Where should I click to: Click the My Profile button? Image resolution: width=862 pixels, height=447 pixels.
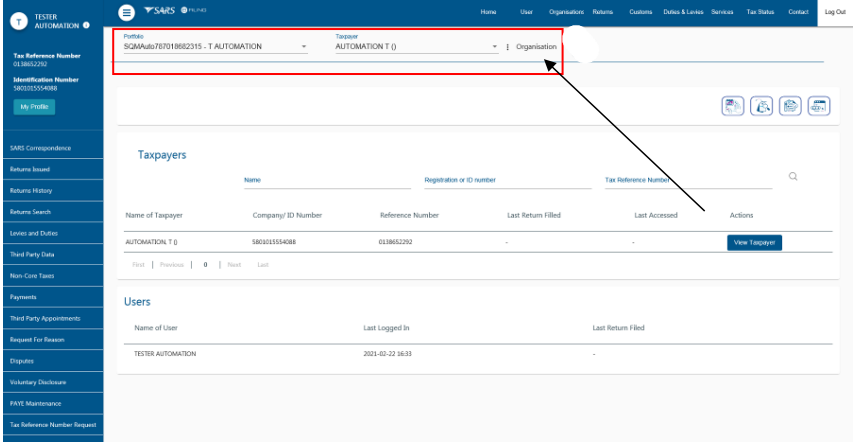click(33, 107)
